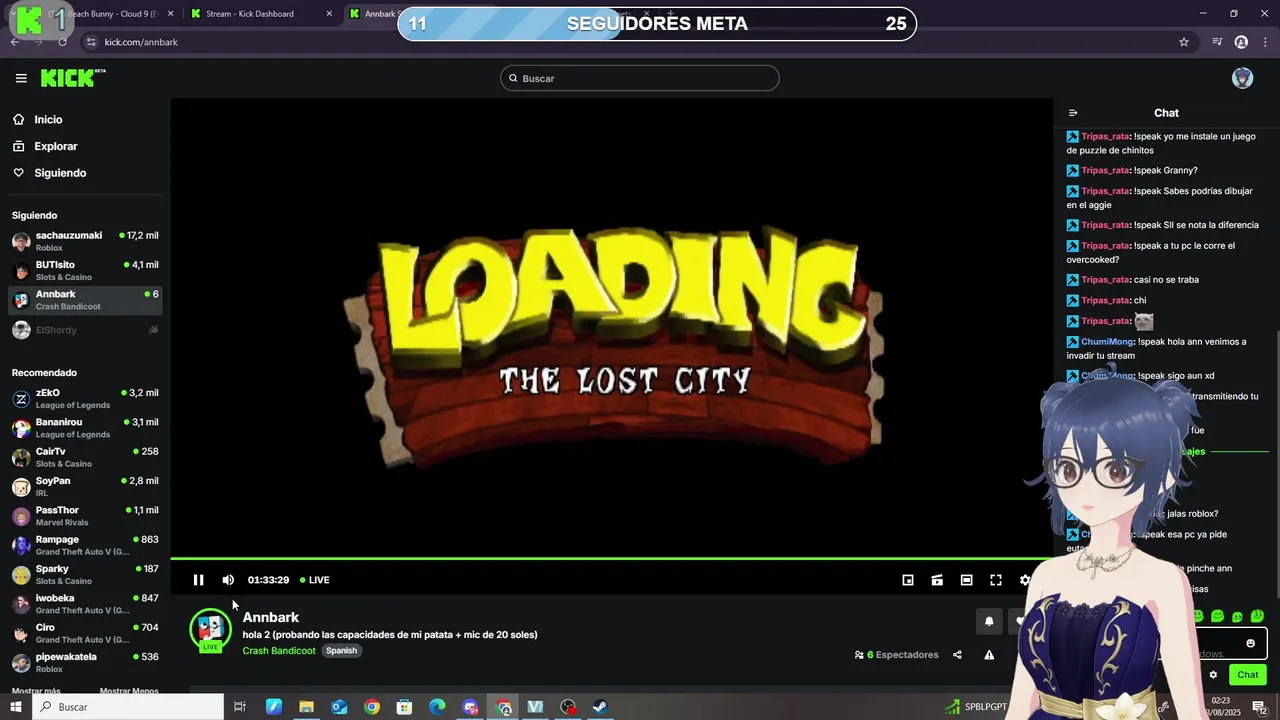The height and width of the screenshot is (720, 1280).
Task: Click Windows taskbar search box
Action: pyautogui.click(x=128, y=707)
